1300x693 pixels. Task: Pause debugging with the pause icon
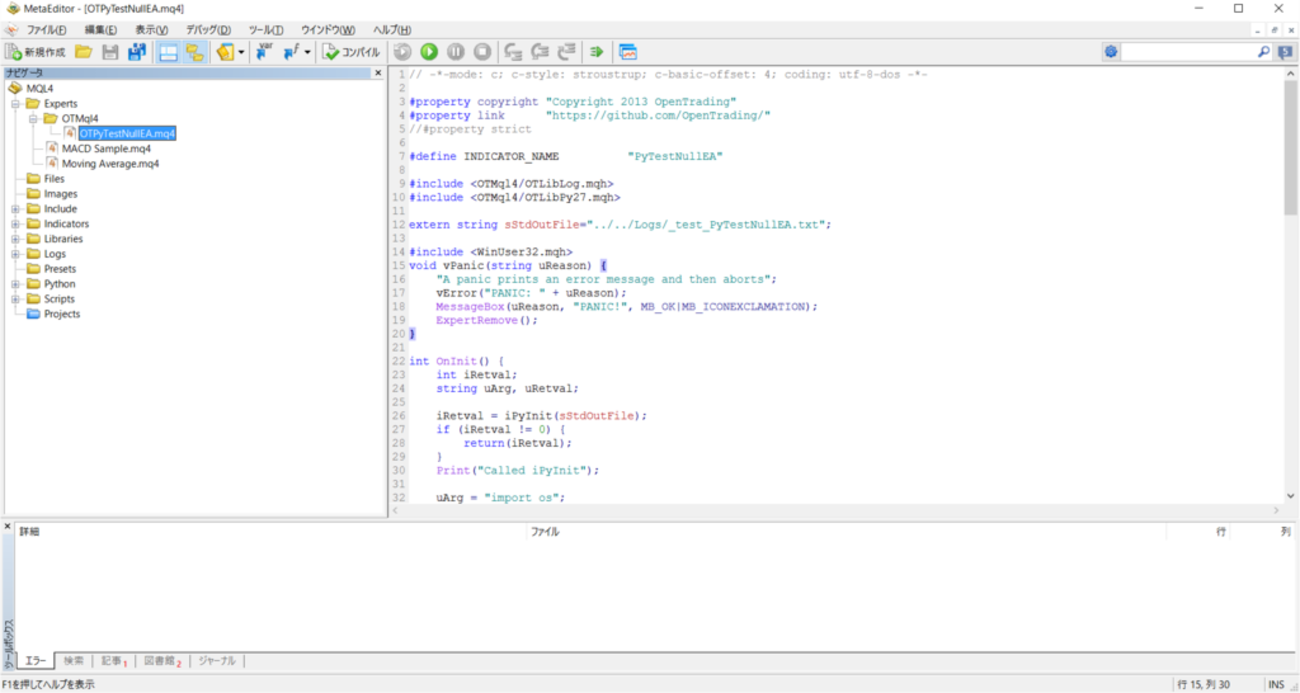coord(454,51)
